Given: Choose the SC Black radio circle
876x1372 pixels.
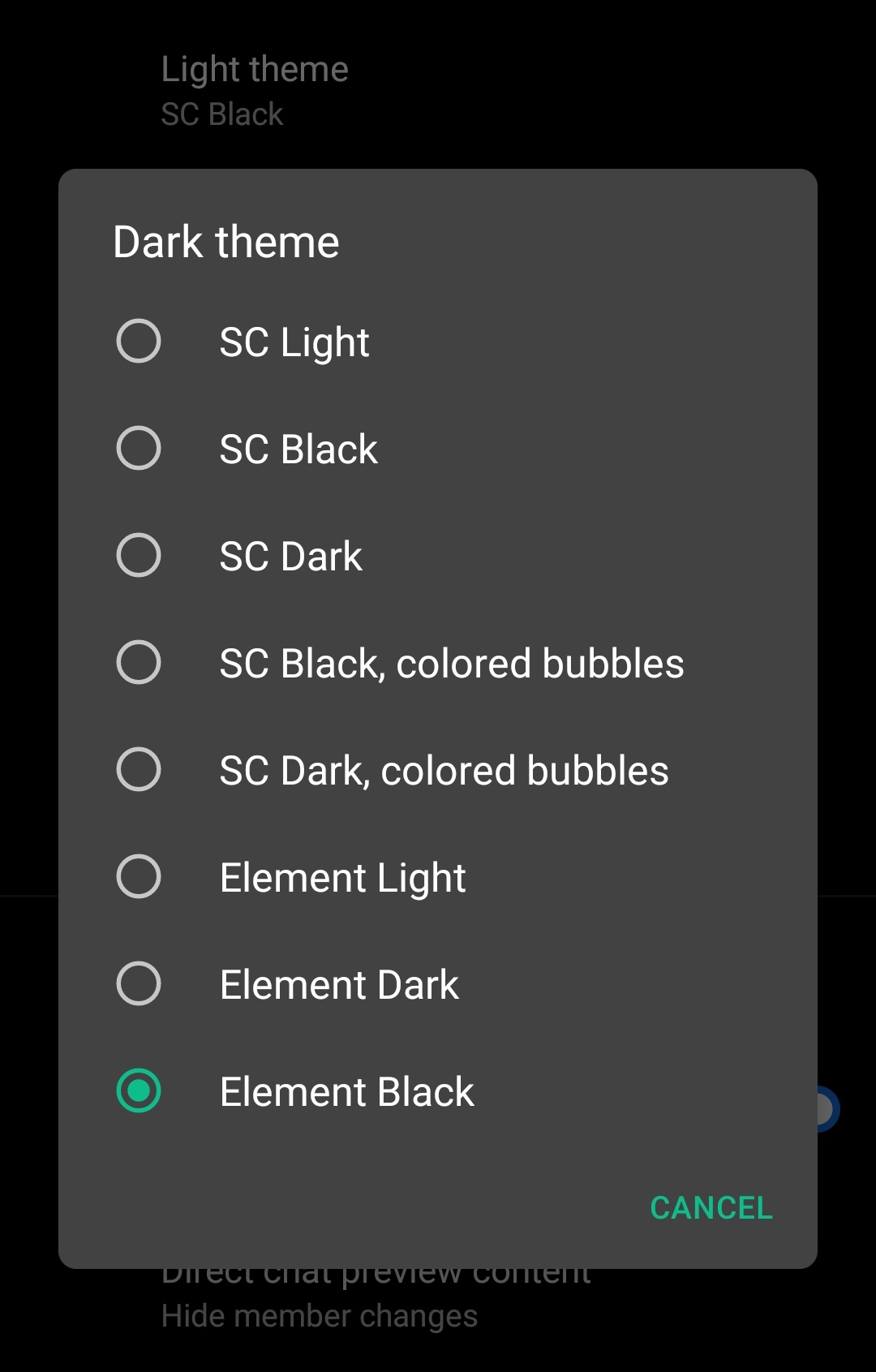Looking at the screenshot, I should point(139,448).
